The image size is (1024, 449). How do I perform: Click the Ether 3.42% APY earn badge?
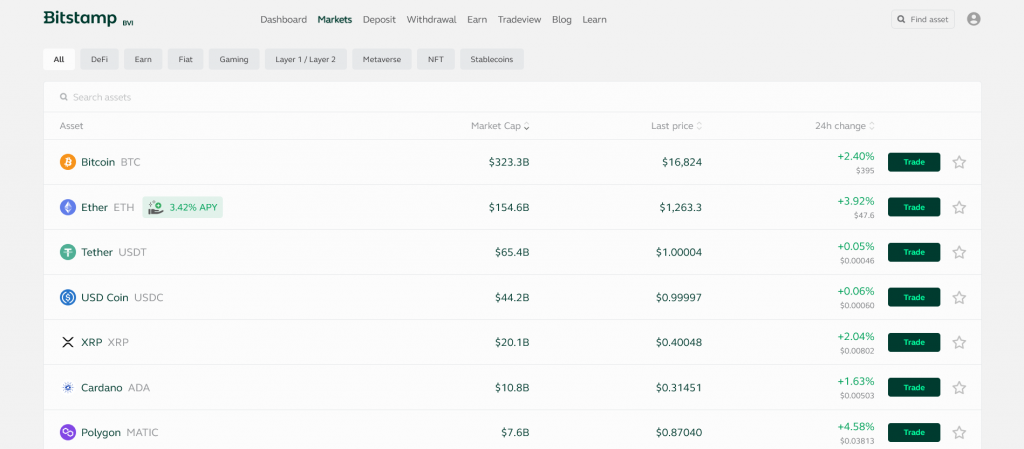182,208
